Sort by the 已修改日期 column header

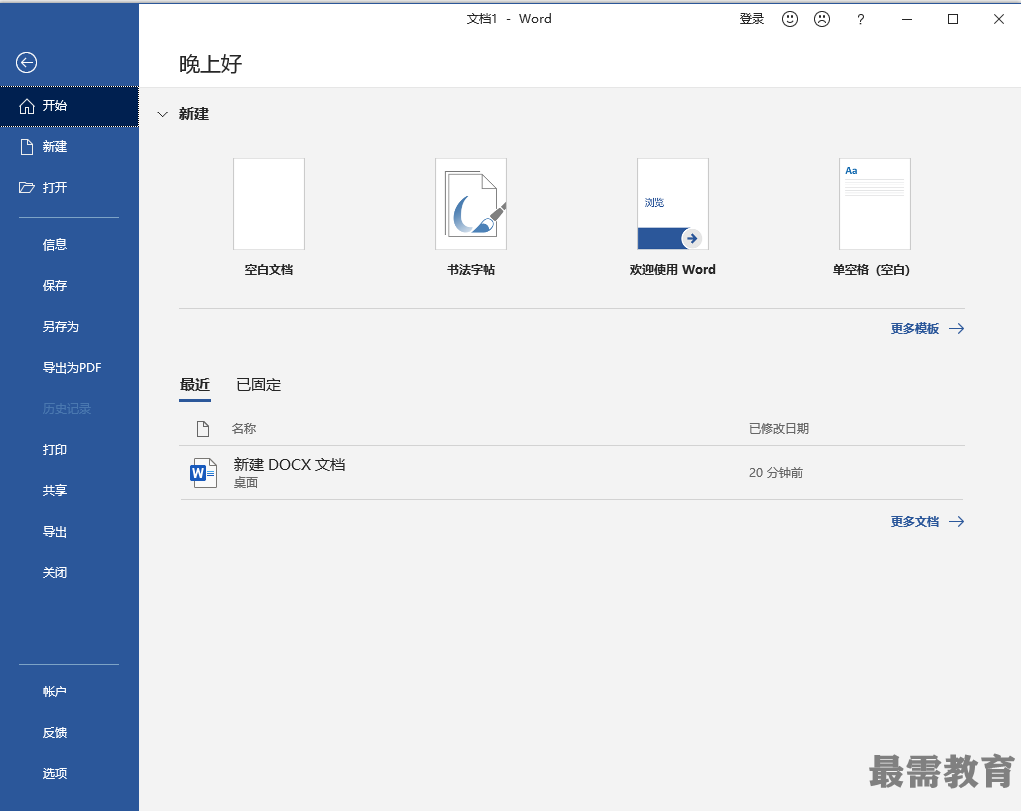[x=779, y=429]
